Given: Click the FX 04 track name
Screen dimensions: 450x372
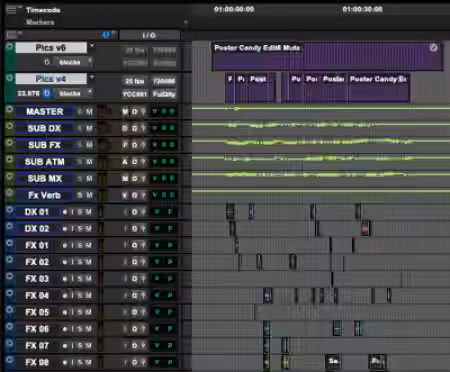Looking at the screenshot, I should 37,296.
